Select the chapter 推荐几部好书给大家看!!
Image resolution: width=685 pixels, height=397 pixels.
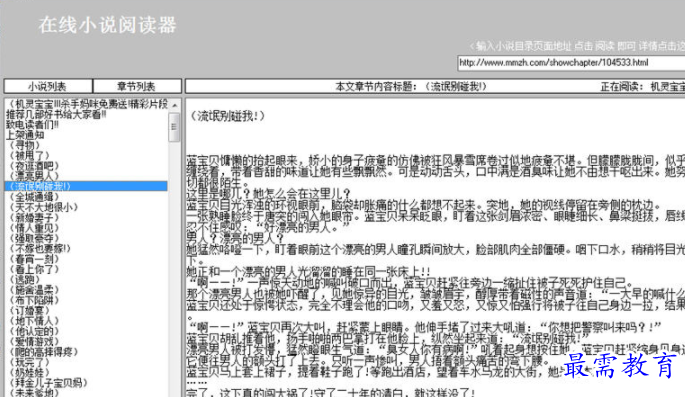pos(56,114)
